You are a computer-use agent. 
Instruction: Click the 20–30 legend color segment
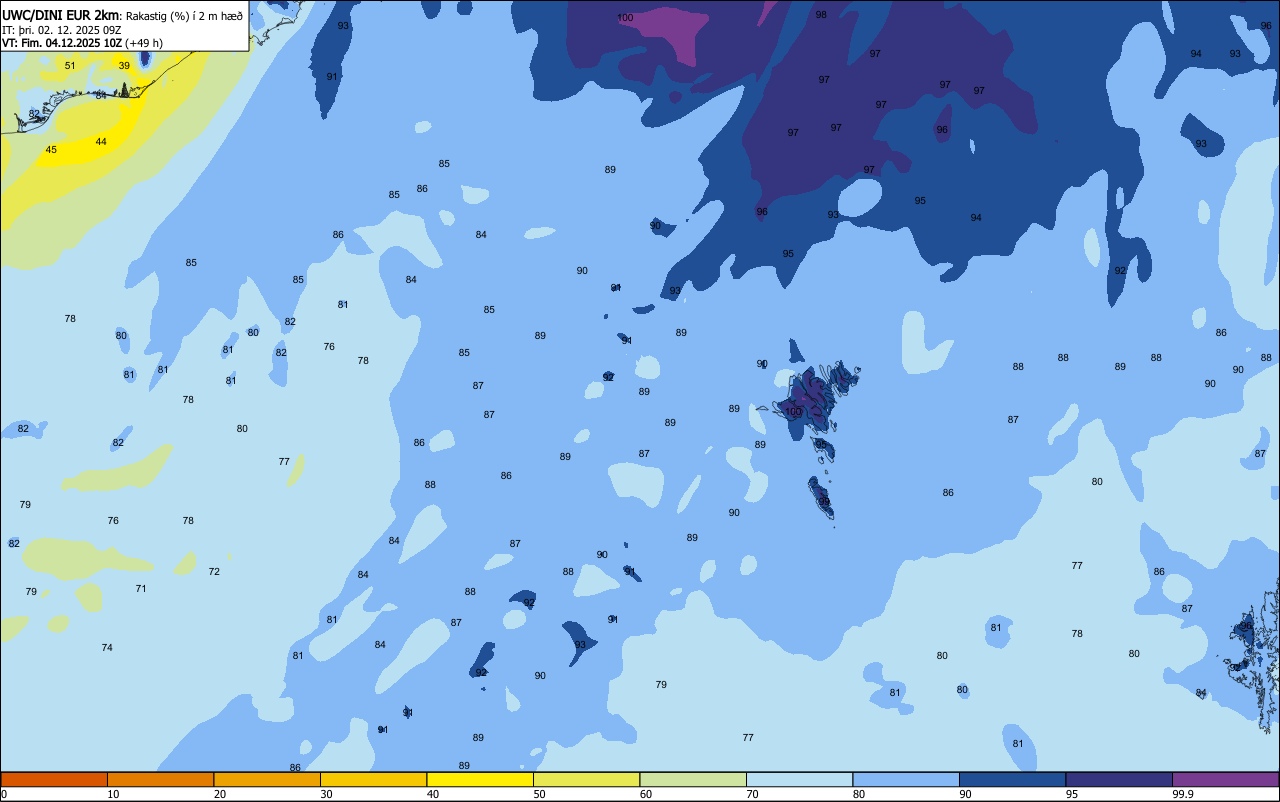pos(267,779)
